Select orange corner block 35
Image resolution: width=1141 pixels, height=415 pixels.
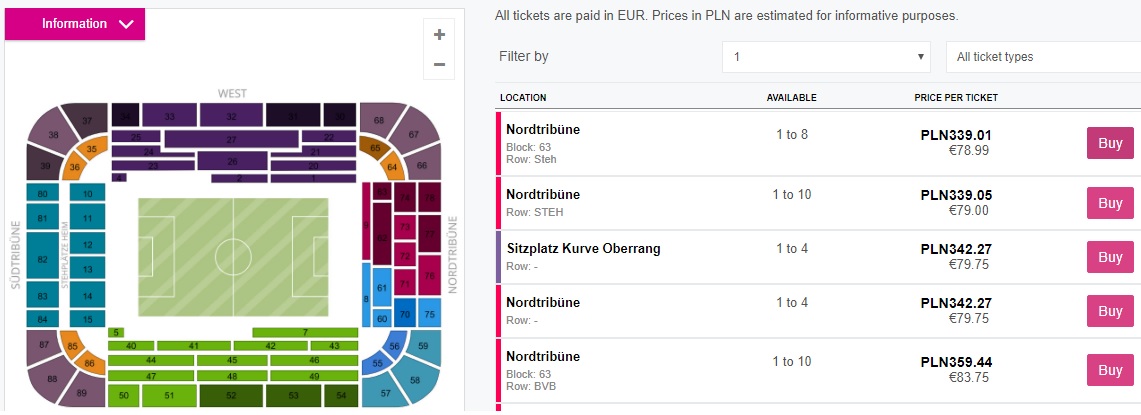(91, 150)
